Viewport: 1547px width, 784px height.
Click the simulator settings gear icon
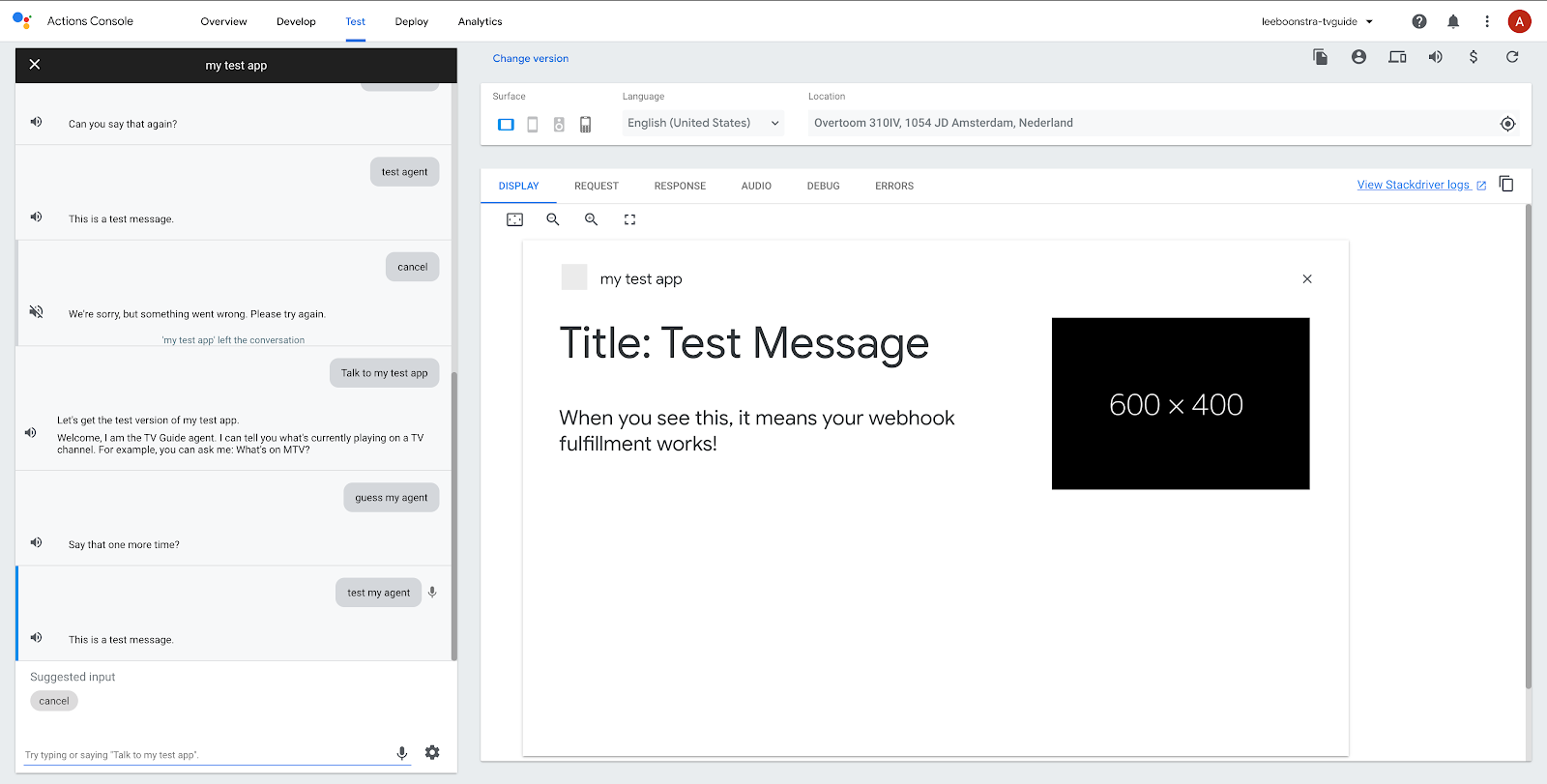pyautogui.click(x=432, y=752)
